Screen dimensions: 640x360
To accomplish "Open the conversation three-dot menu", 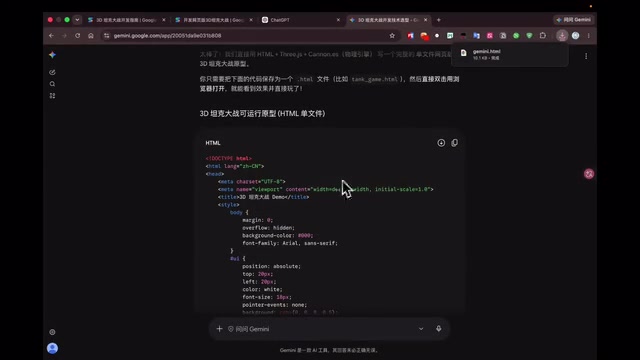I will (x=586, y=56).
